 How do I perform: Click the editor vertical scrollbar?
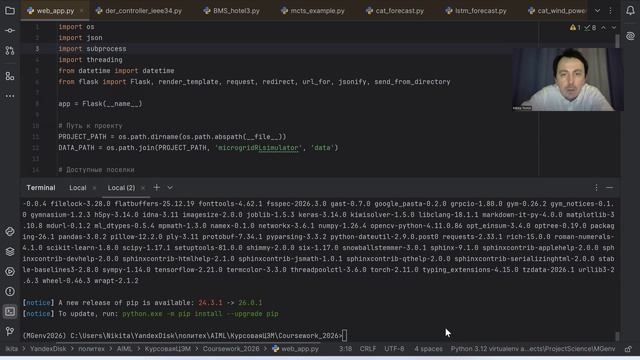pyautogui.click(x=618, y=41)
